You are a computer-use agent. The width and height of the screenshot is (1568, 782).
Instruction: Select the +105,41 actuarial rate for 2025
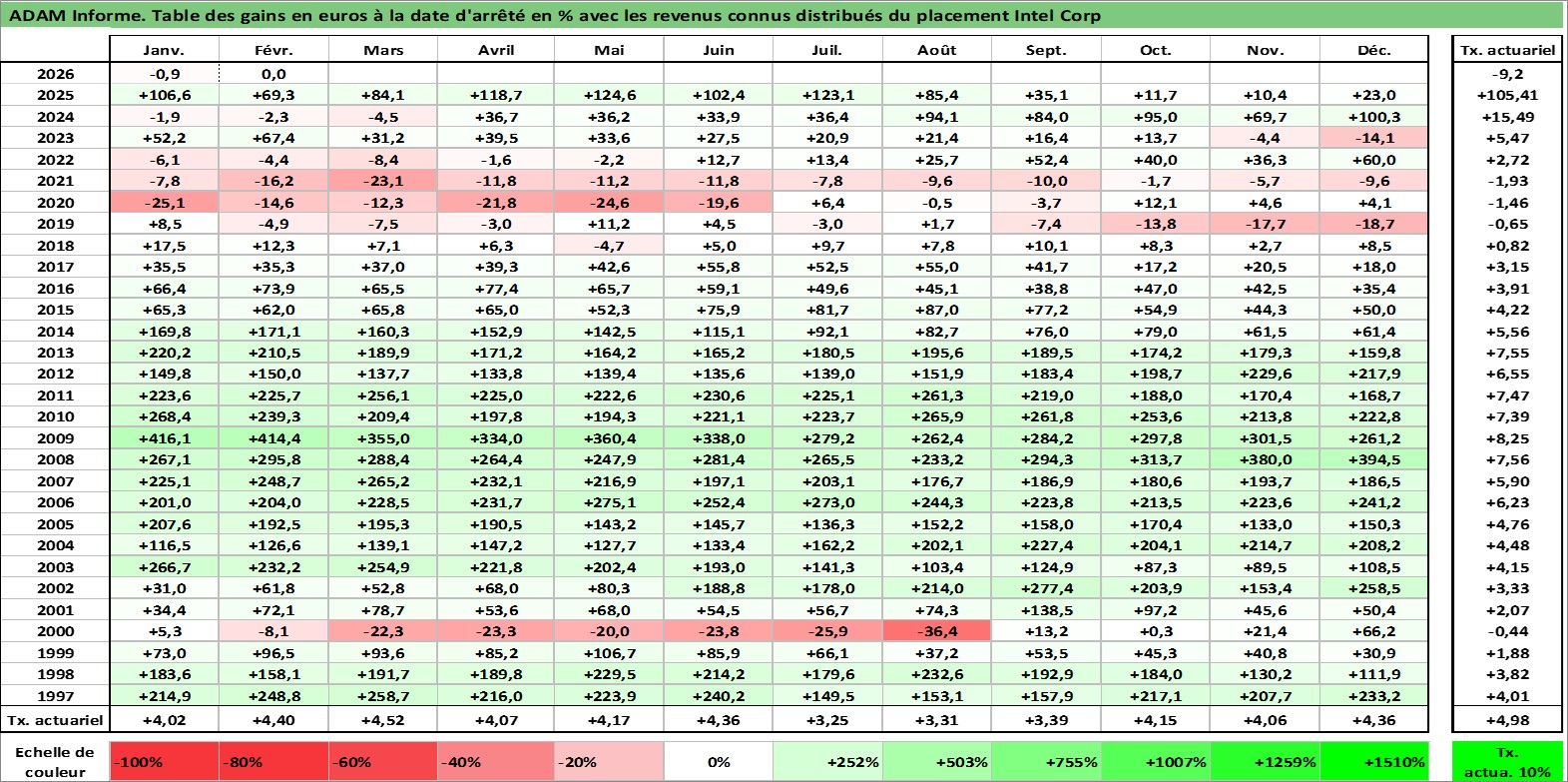click(x=1507, y=95)
